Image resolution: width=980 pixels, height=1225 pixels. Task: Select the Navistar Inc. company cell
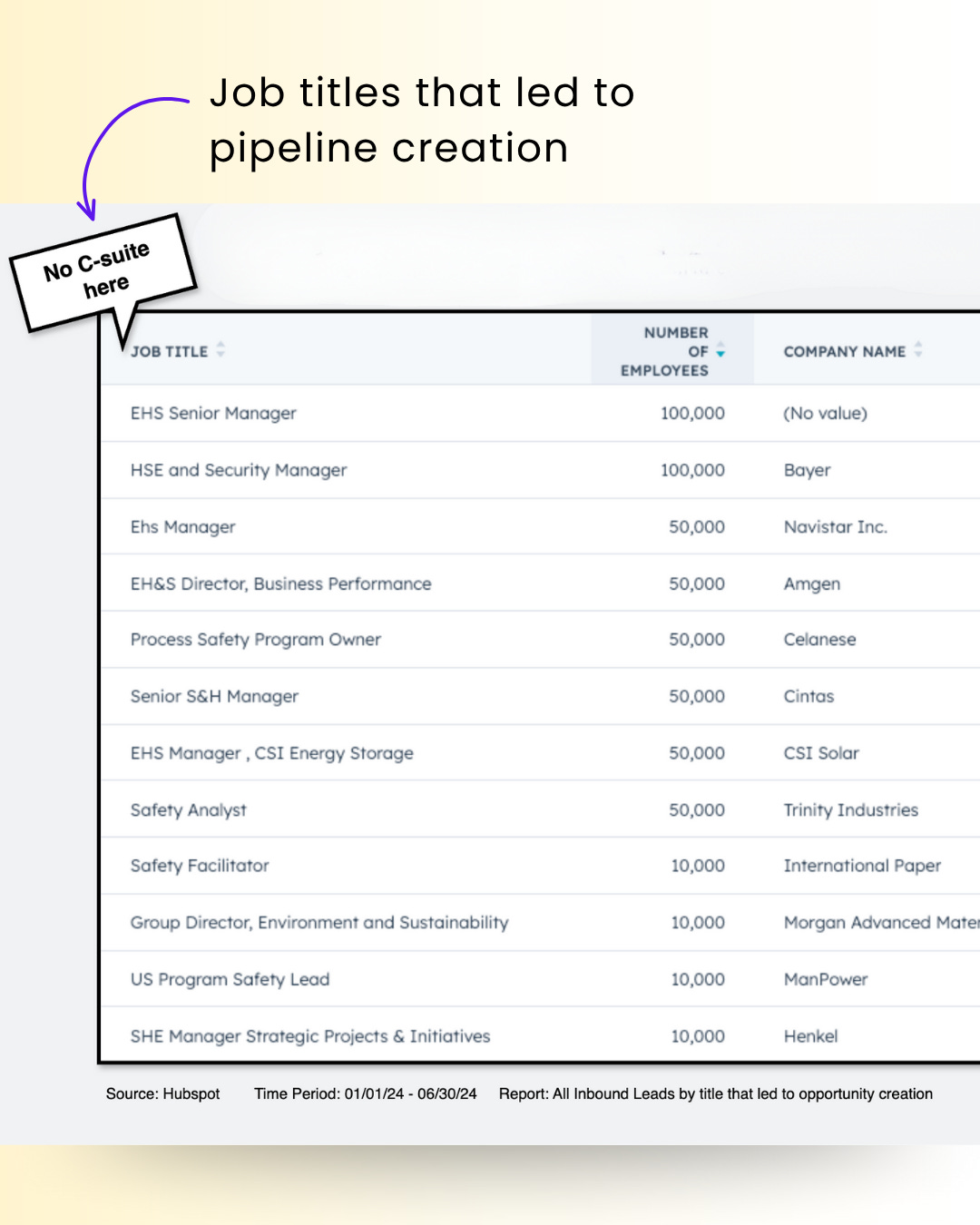click(836, 527)
